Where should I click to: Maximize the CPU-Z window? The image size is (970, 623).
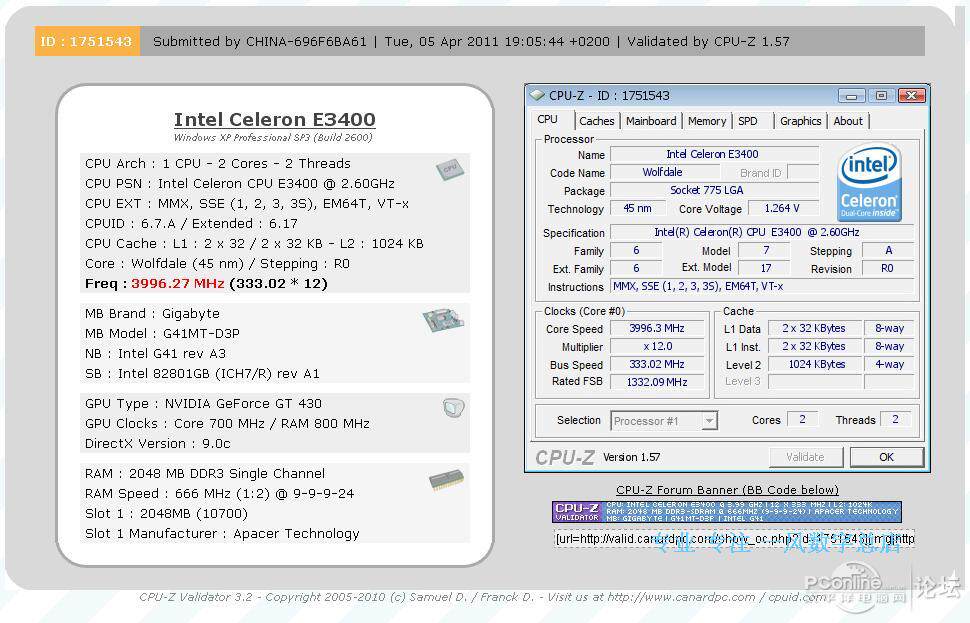point(881,96)
